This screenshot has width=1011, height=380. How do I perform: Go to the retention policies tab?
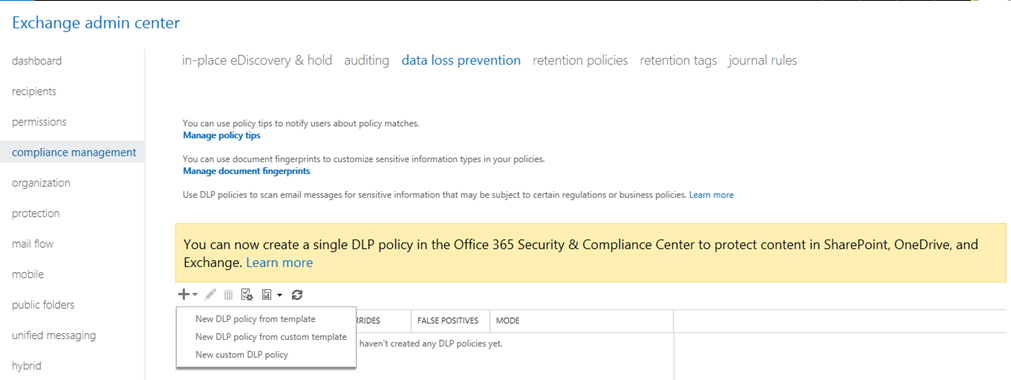pyautogui.click(x=580, y=61)
